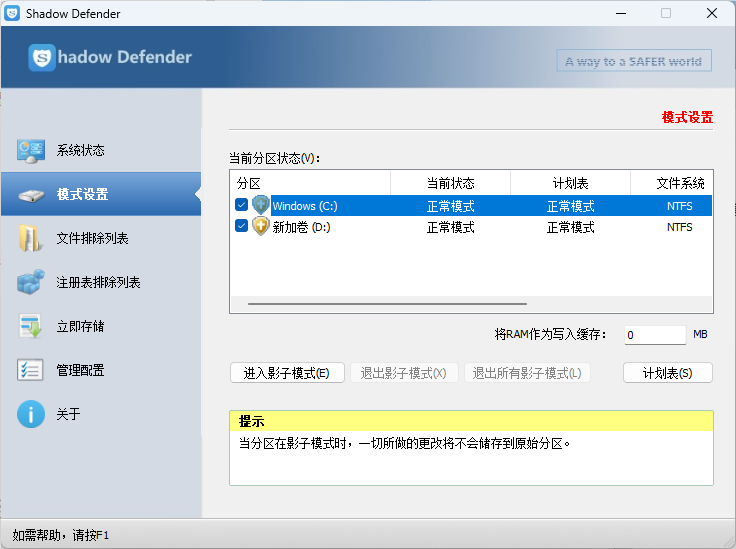Click the 关于 info icon
The width and height of the screenshot is (736, 549).
tap(31, 414)
